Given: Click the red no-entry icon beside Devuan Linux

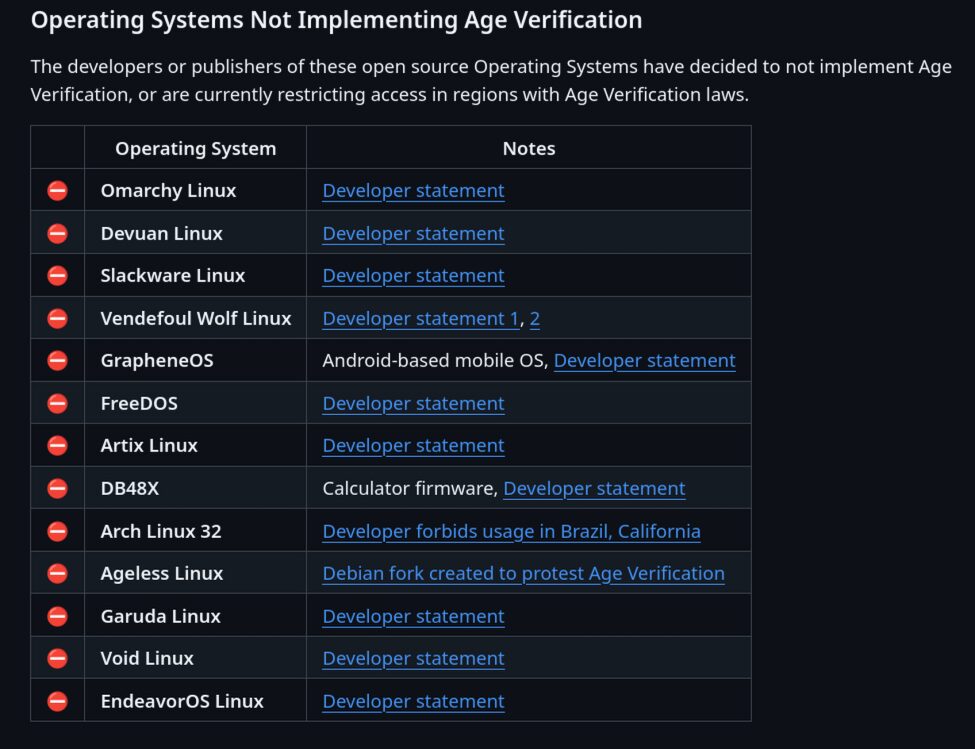Looking at the screenshot, I should tap(58, 233).
